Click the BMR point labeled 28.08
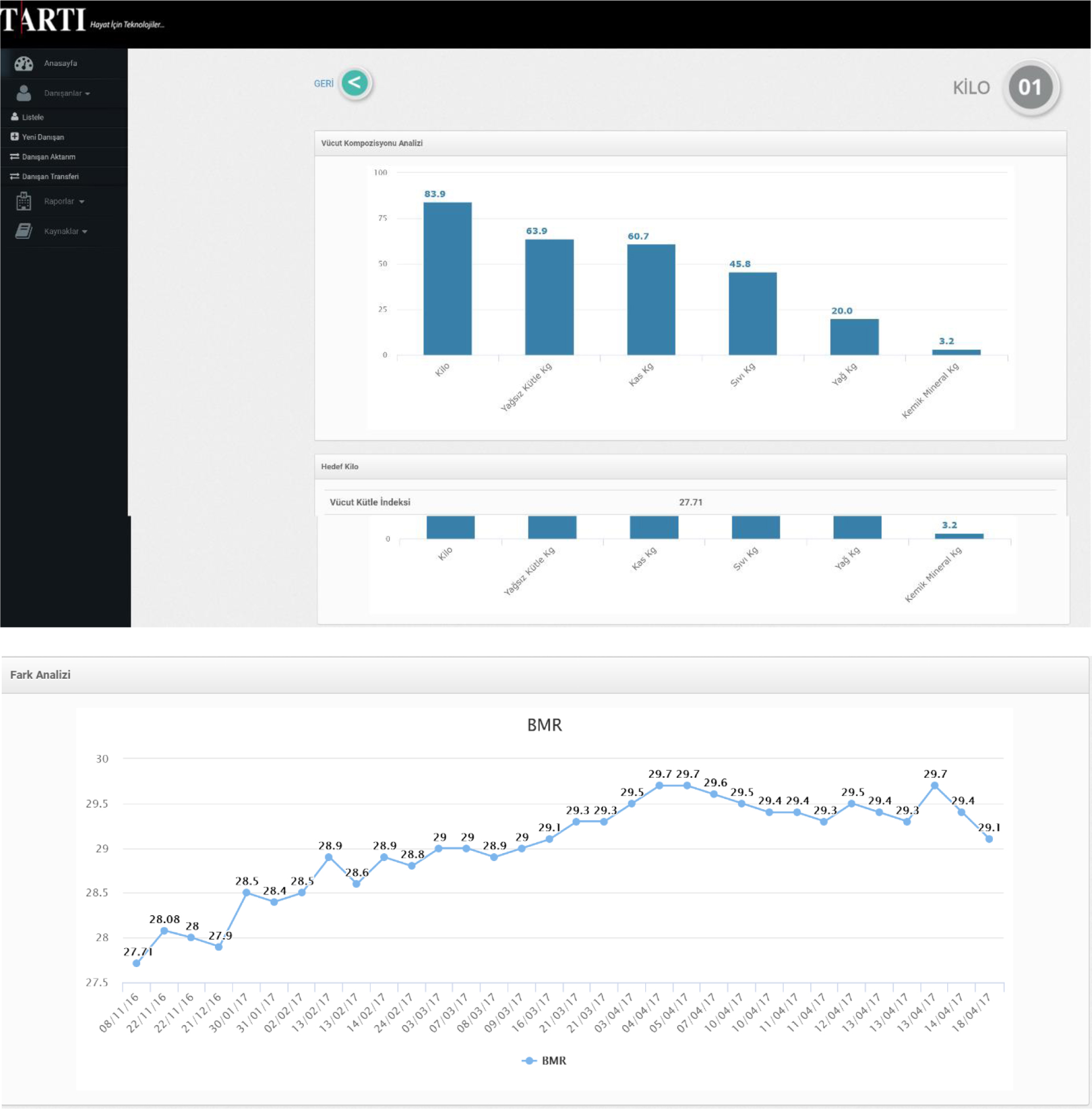The width and height of the screenshot is (1092, 1109). tap(164, 931)
